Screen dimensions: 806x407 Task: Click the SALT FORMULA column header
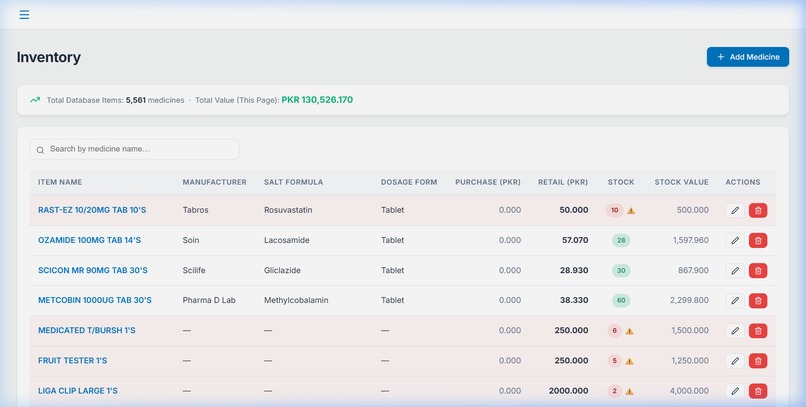pos(294,182)
